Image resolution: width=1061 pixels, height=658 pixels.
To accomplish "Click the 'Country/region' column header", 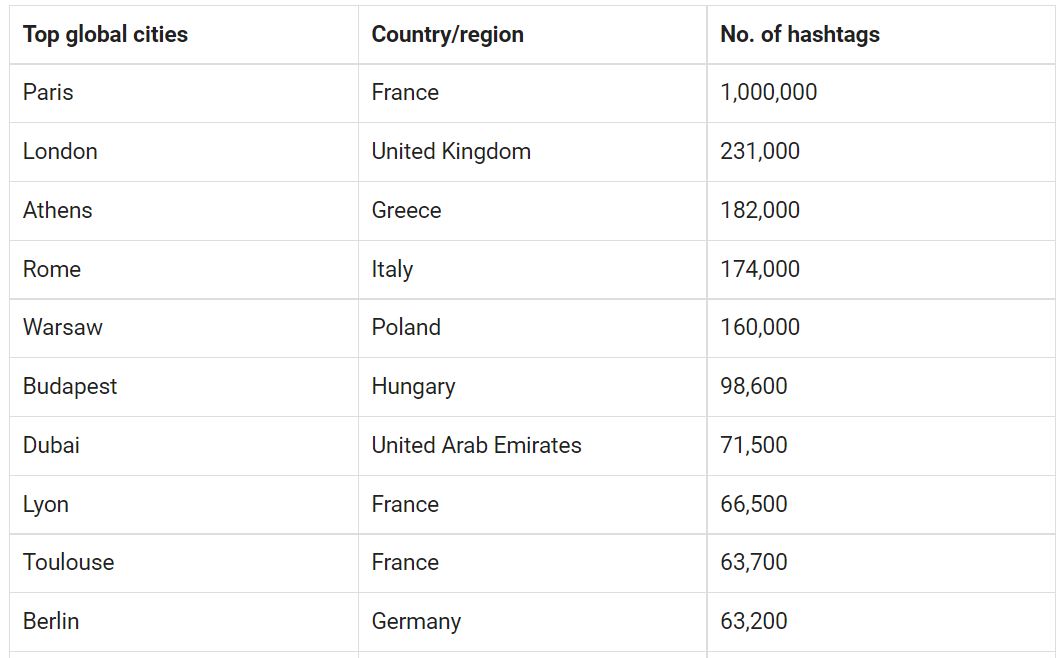I will click(533, 35).
